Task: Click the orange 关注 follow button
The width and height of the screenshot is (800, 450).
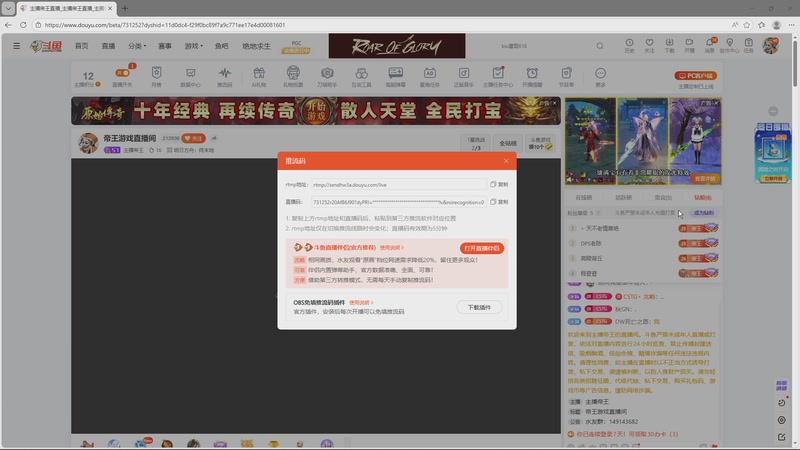Action: coord(193,138)
